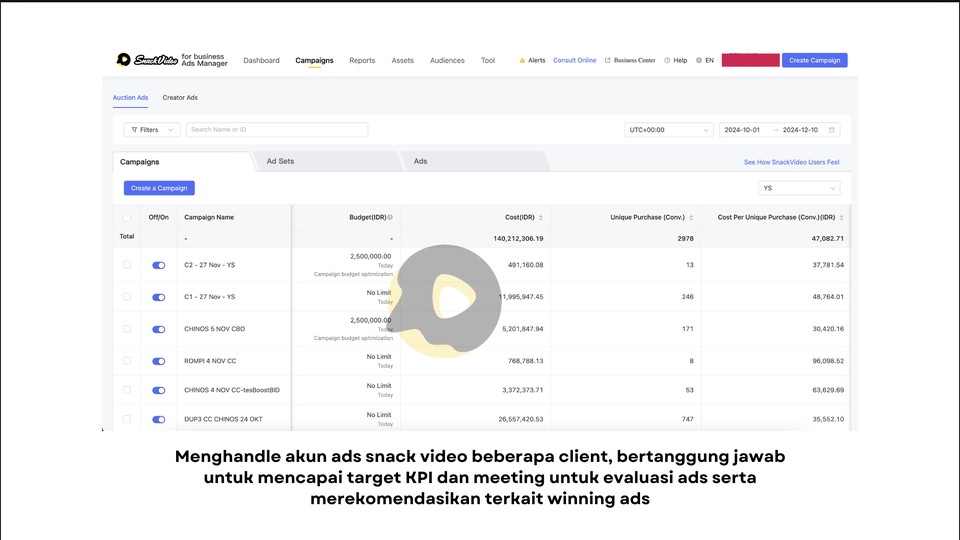The width and height of the screenshot is (960, 540).
Task: Click the start date 2024-10-01
Action: tap(742, 130)
